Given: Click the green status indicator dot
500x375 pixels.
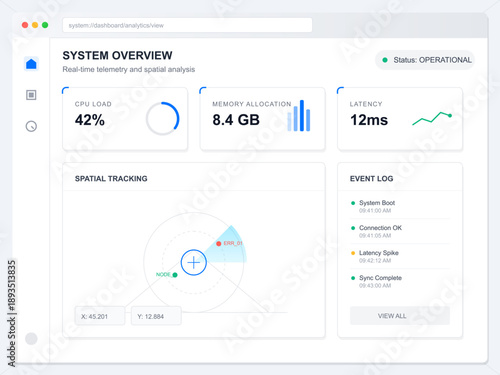Looking at the screenshot, I should 385,60.
